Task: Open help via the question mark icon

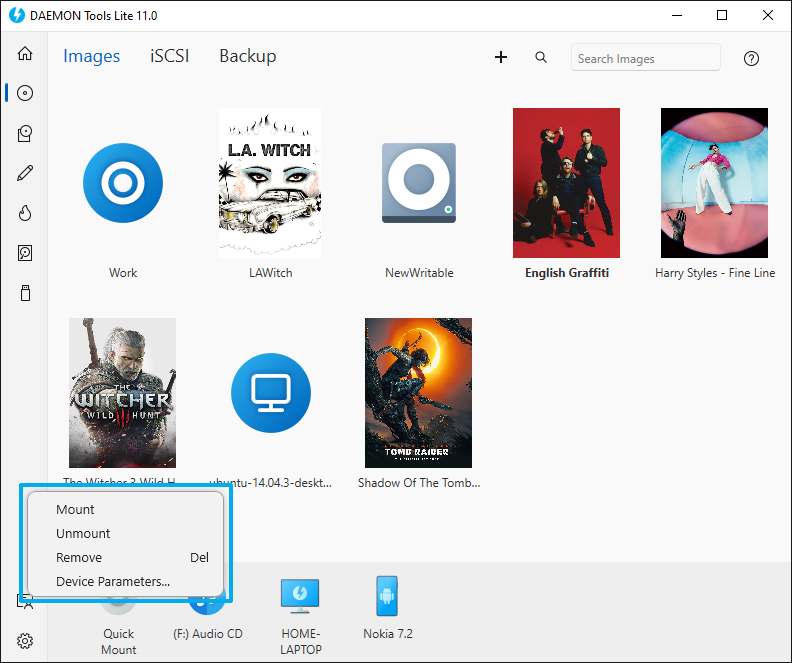Action: click(x=751, y=59)
